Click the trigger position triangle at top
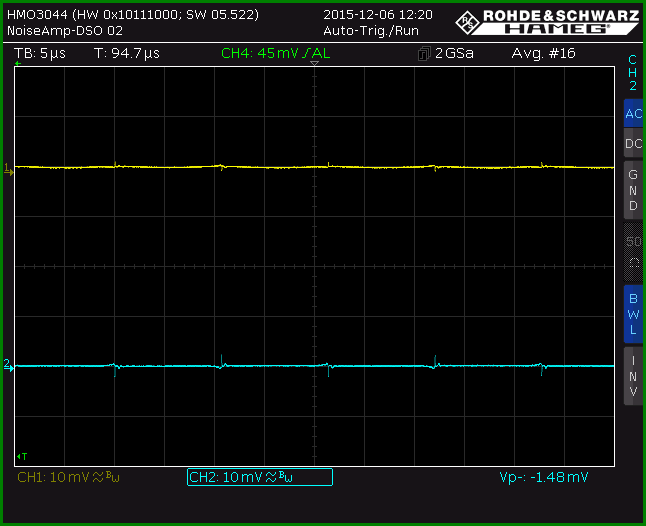646x526 pixels. pos(314,63)
